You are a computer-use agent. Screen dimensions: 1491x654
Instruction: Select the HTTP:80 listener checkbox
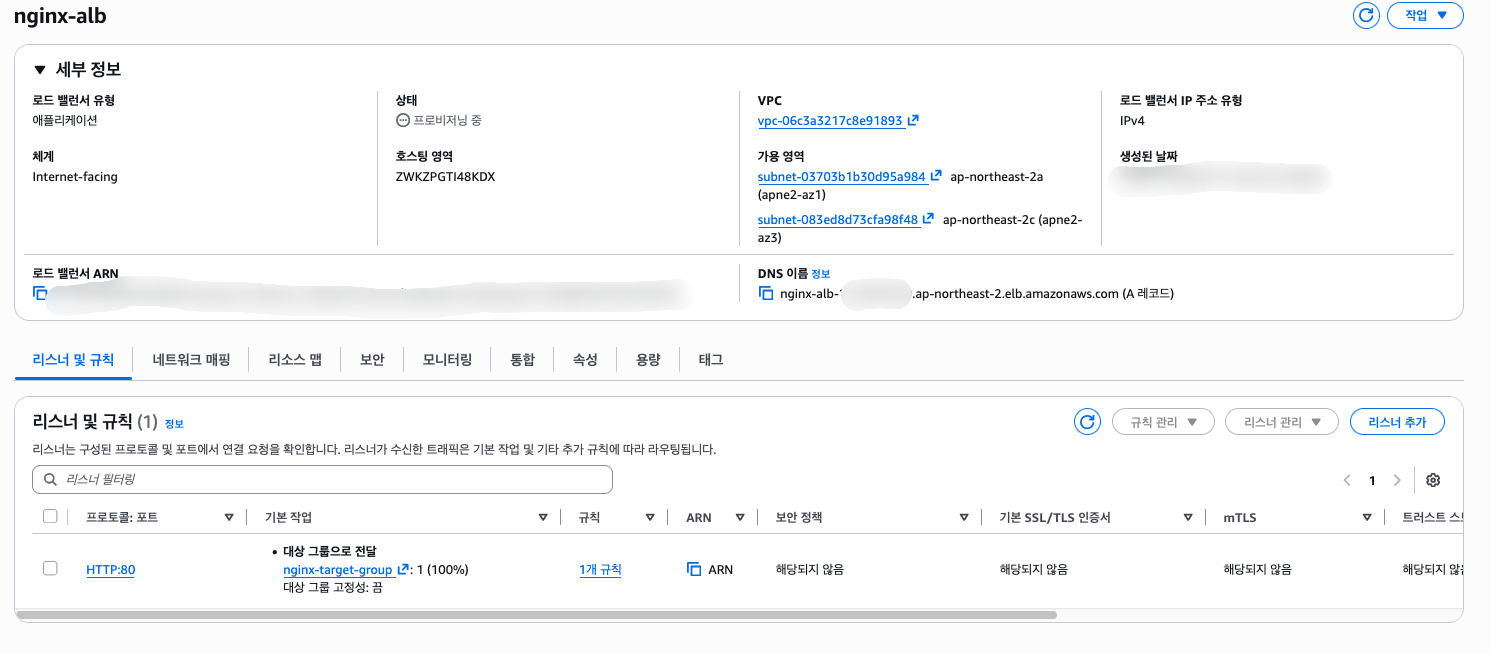point(50,569)
